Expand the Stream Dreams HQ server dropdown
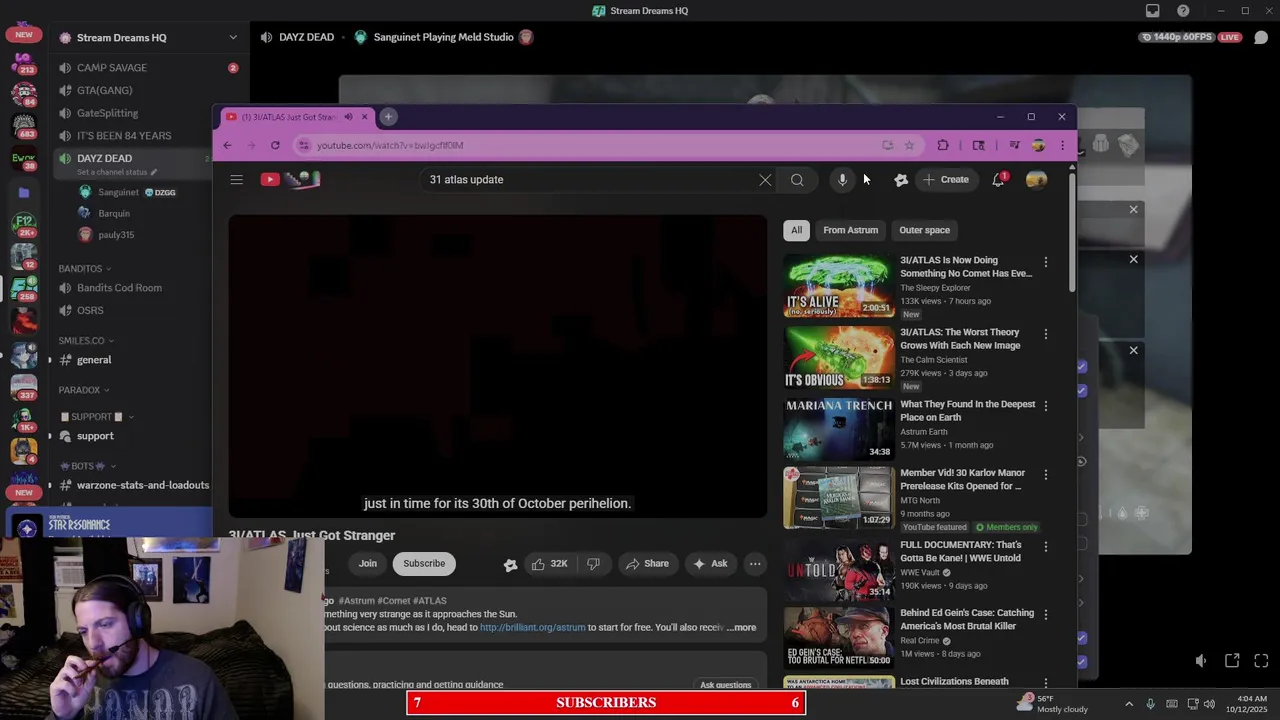1280x720 pixels. (233, 38)
